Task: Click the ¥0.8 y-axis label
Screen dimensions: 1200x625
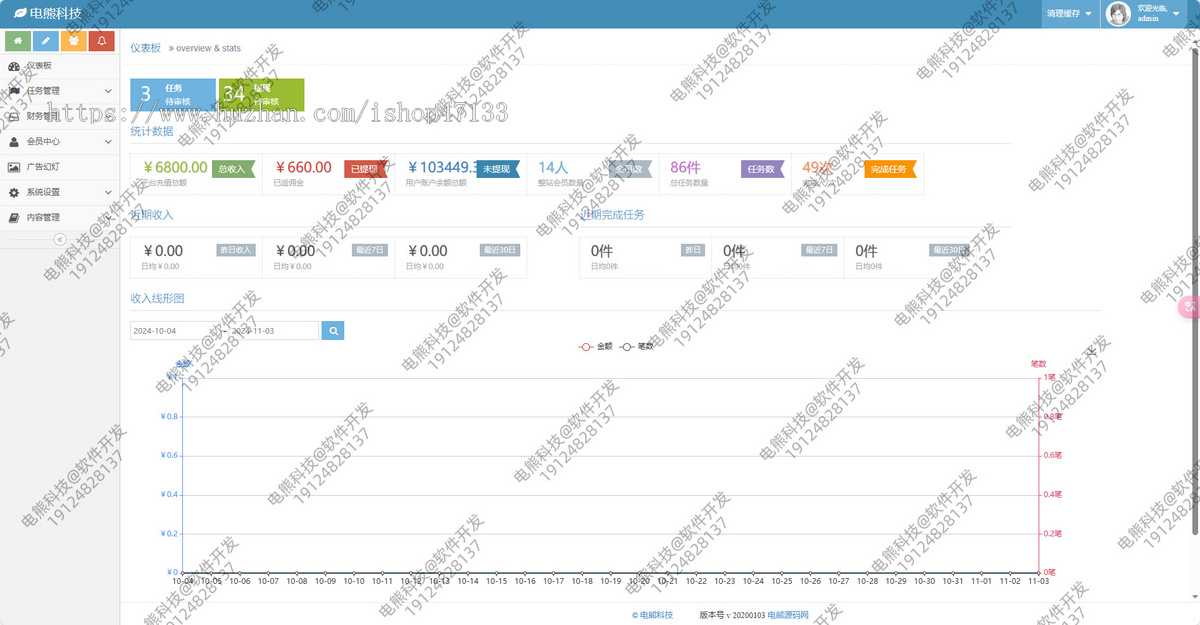Action: (170, 417)
